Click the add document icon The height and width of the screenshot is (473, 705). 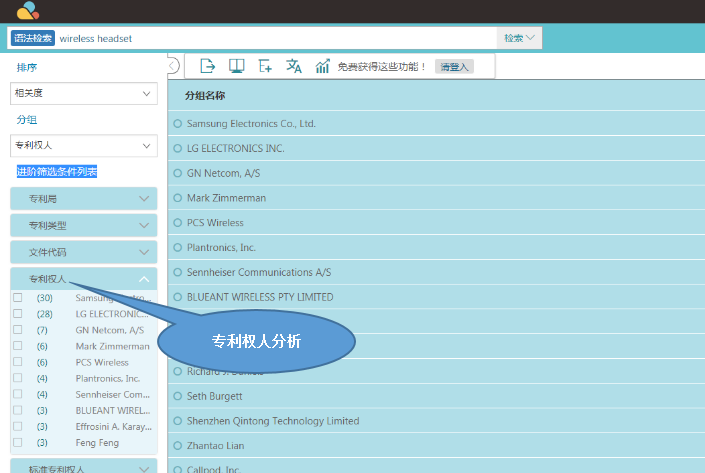(265, 66)
